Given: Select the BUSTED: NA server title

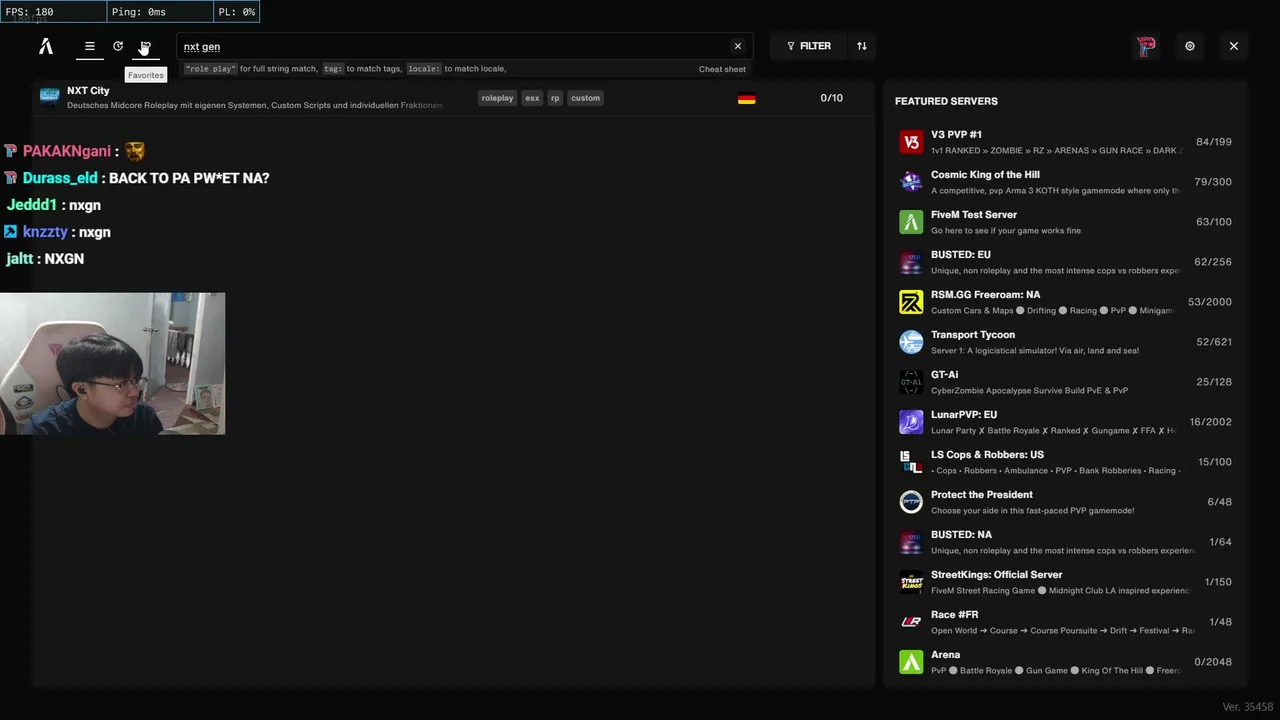Looking at the screenshot, I should (961, 534).
